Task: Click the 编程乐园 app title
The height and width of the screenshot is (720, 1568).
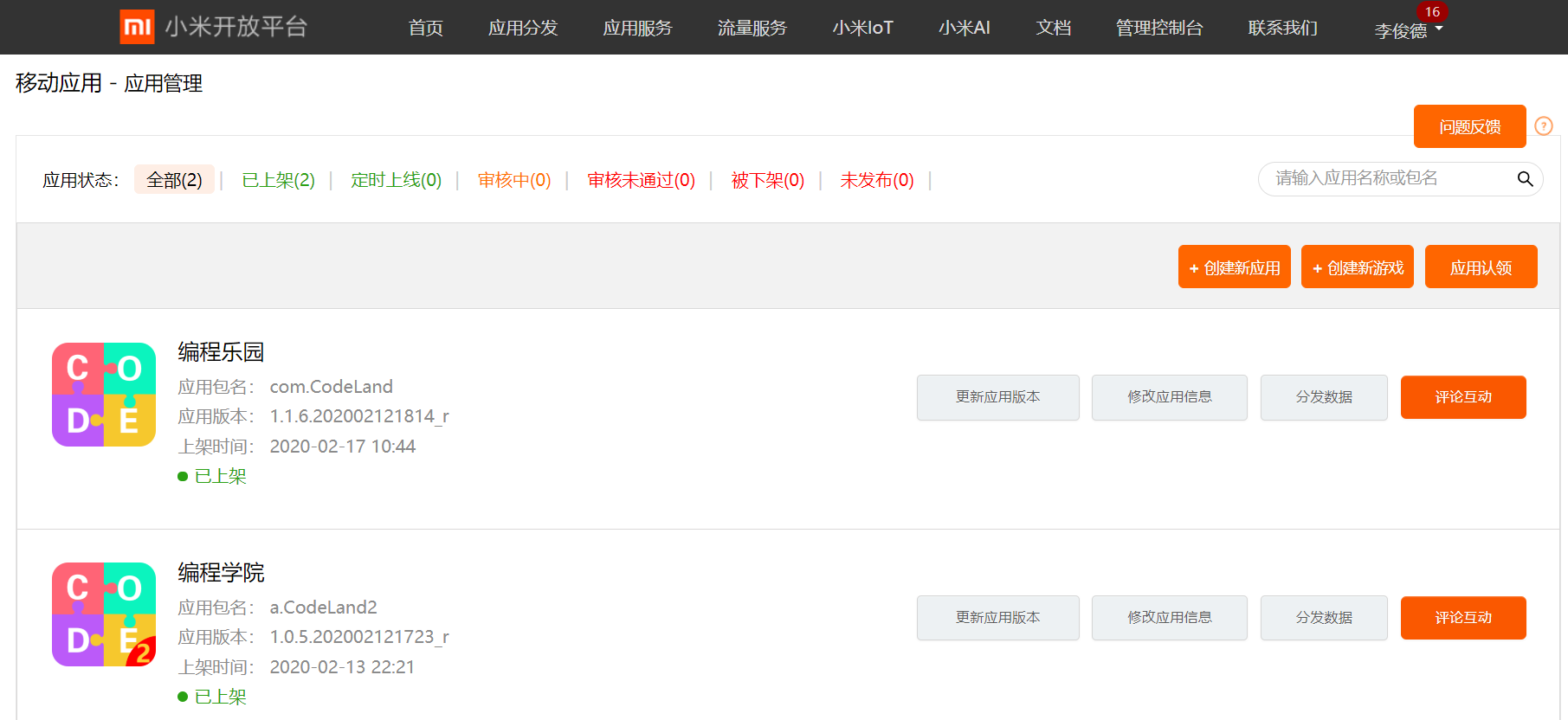Action: click(221, 352)
